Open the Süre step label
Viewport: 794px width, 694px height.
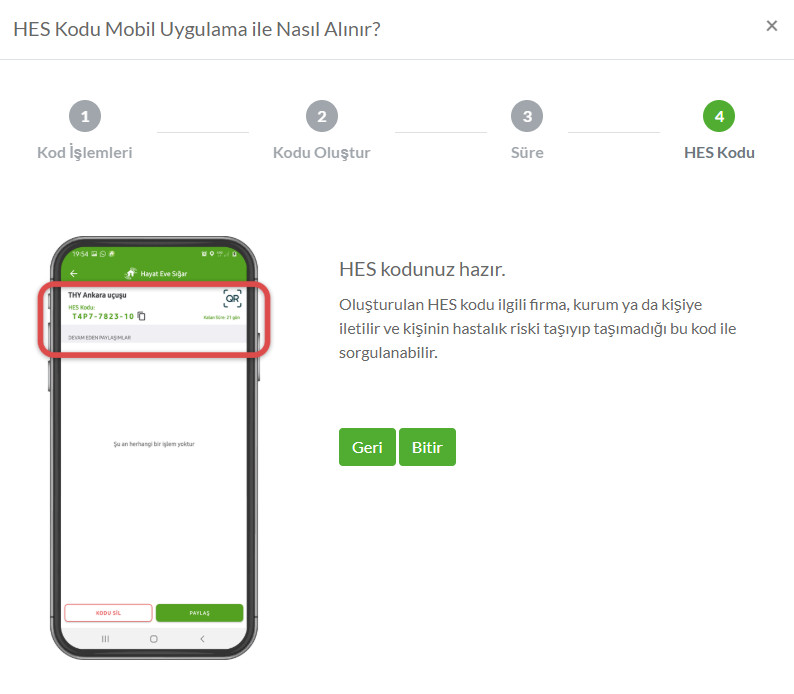click(x=527, y=152)
